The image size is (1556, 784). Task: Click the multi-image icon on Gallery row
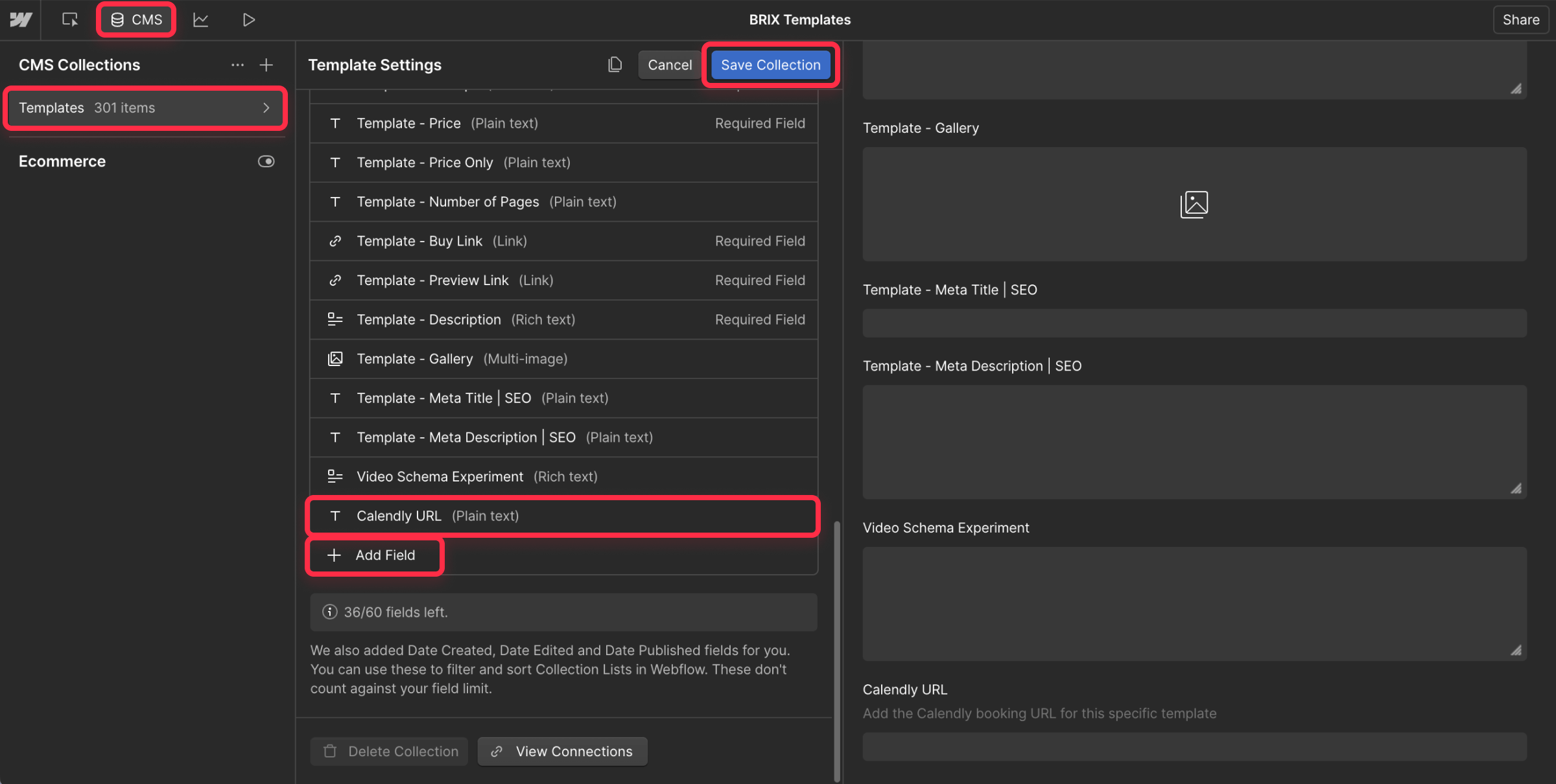335,359
